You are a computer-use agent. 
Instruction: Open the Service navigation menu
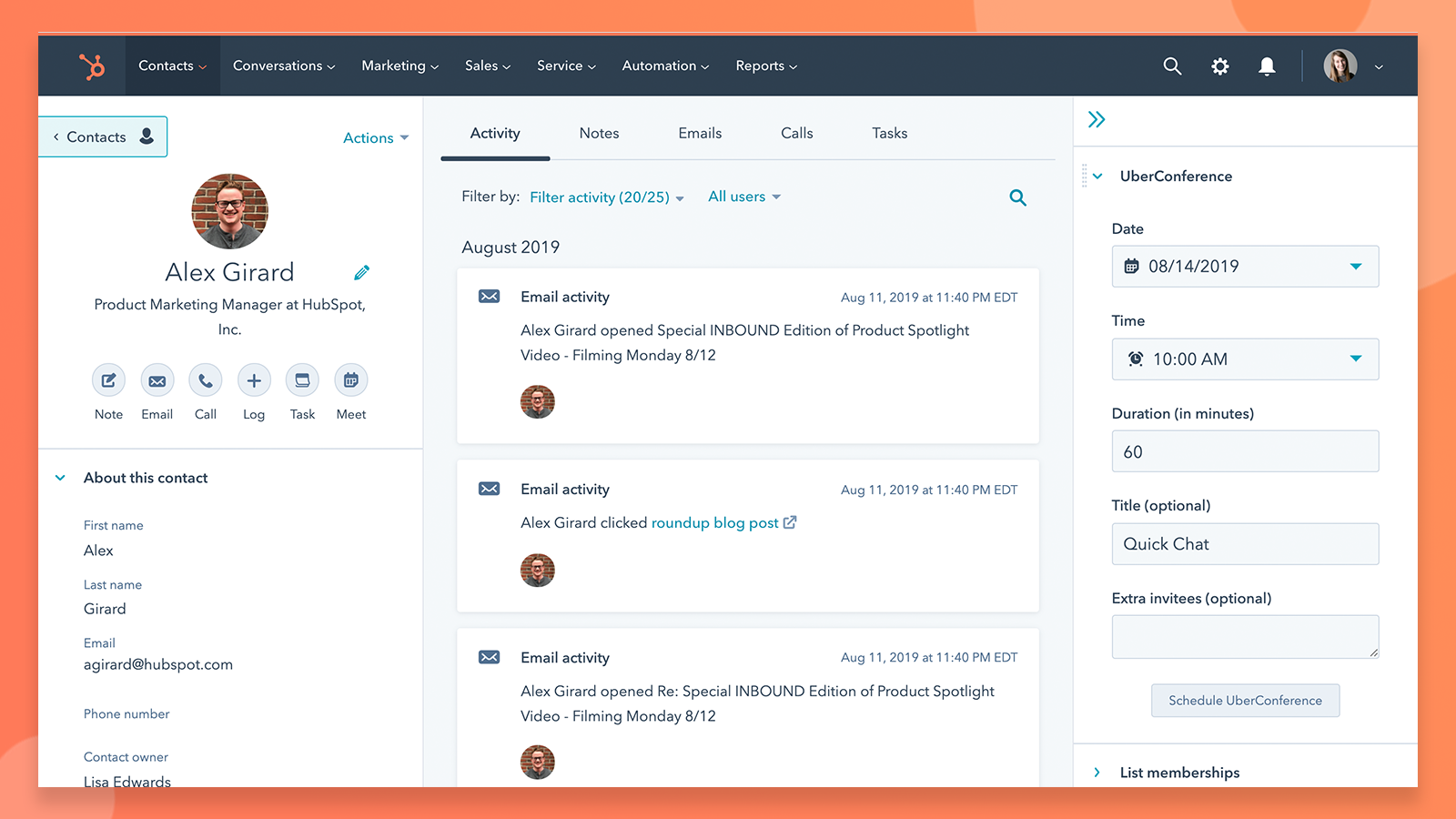566,66
